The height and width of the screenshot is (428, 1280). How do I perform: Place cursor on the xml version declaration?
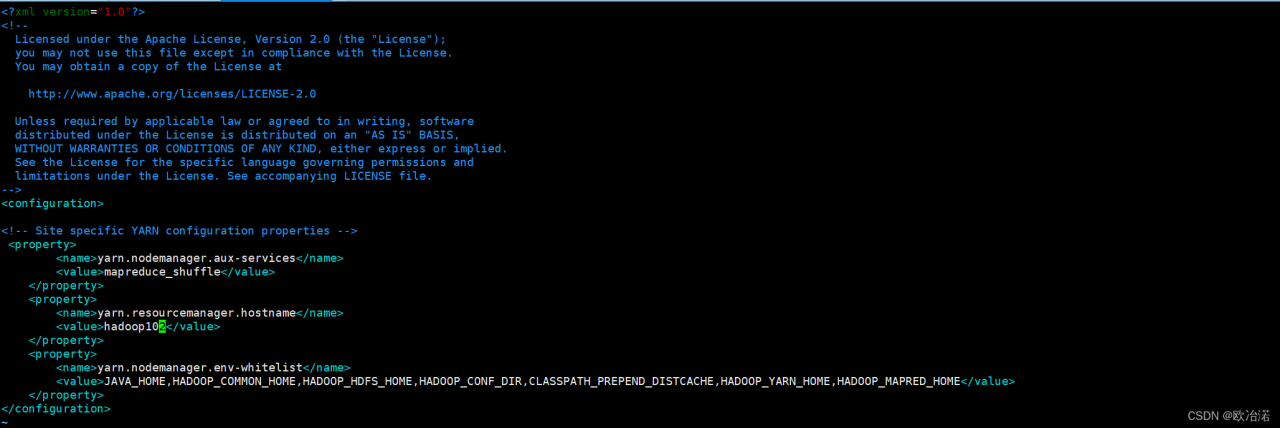point(73,12)
